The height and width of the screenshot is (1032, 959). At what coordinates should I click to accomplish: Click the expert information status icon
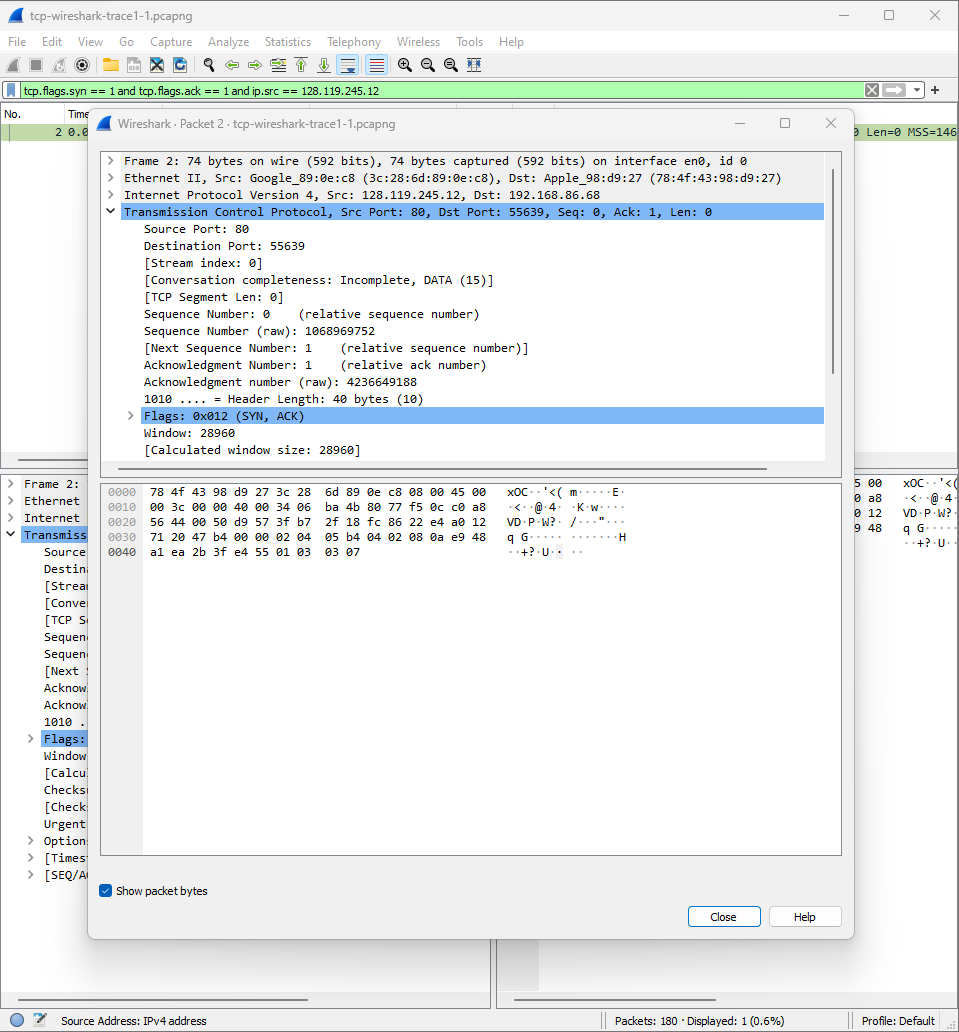[17, 1020]
